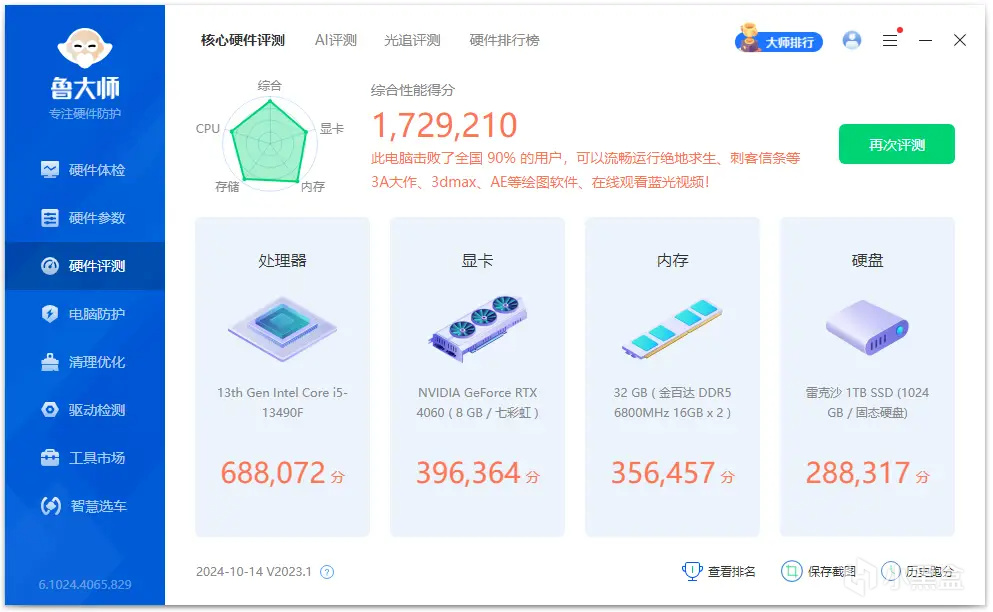The width and height of the screenshot is (993, 612).
Task: Click the 内存 card title
Action: (672, 260)
